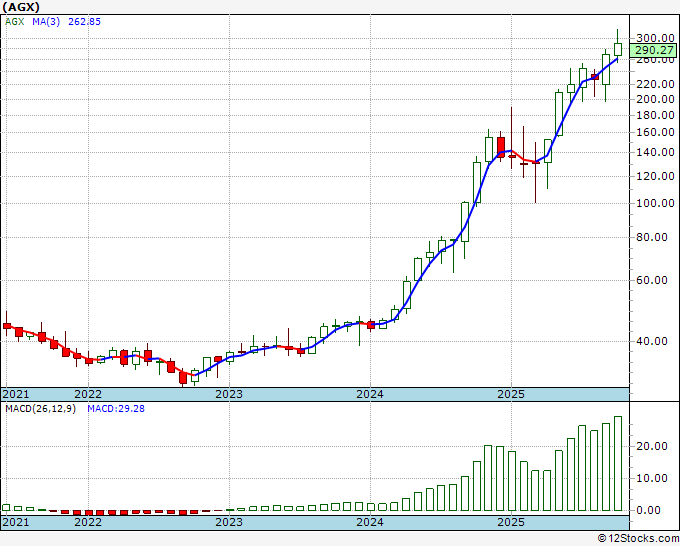Click the 40.00 price axis label
The image size is (680, 546).
point(652,341)
